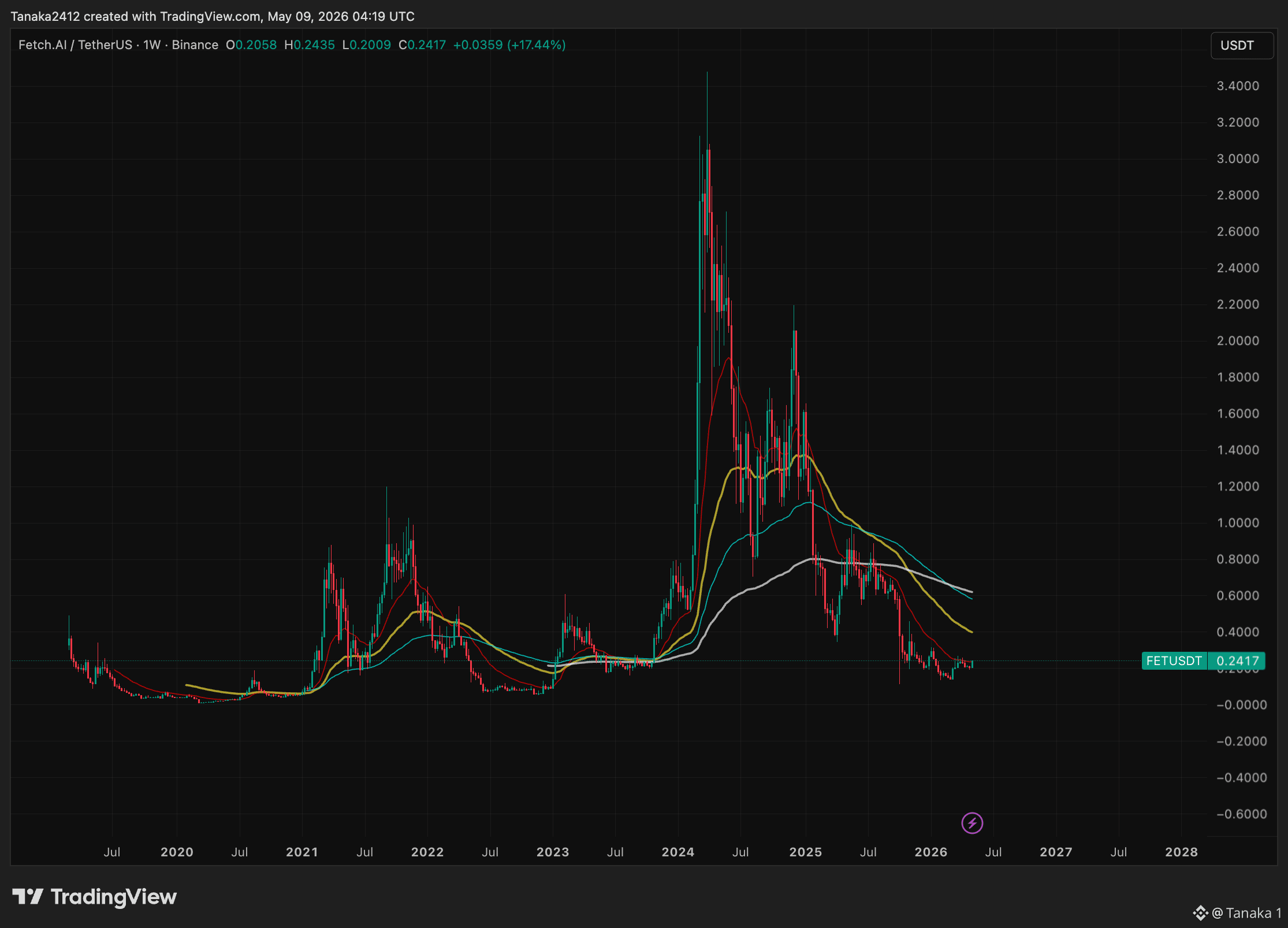Click the 0.6000 price axis label
The width and height of the screenshot is (1288, 928).
tap(1238, 596)
